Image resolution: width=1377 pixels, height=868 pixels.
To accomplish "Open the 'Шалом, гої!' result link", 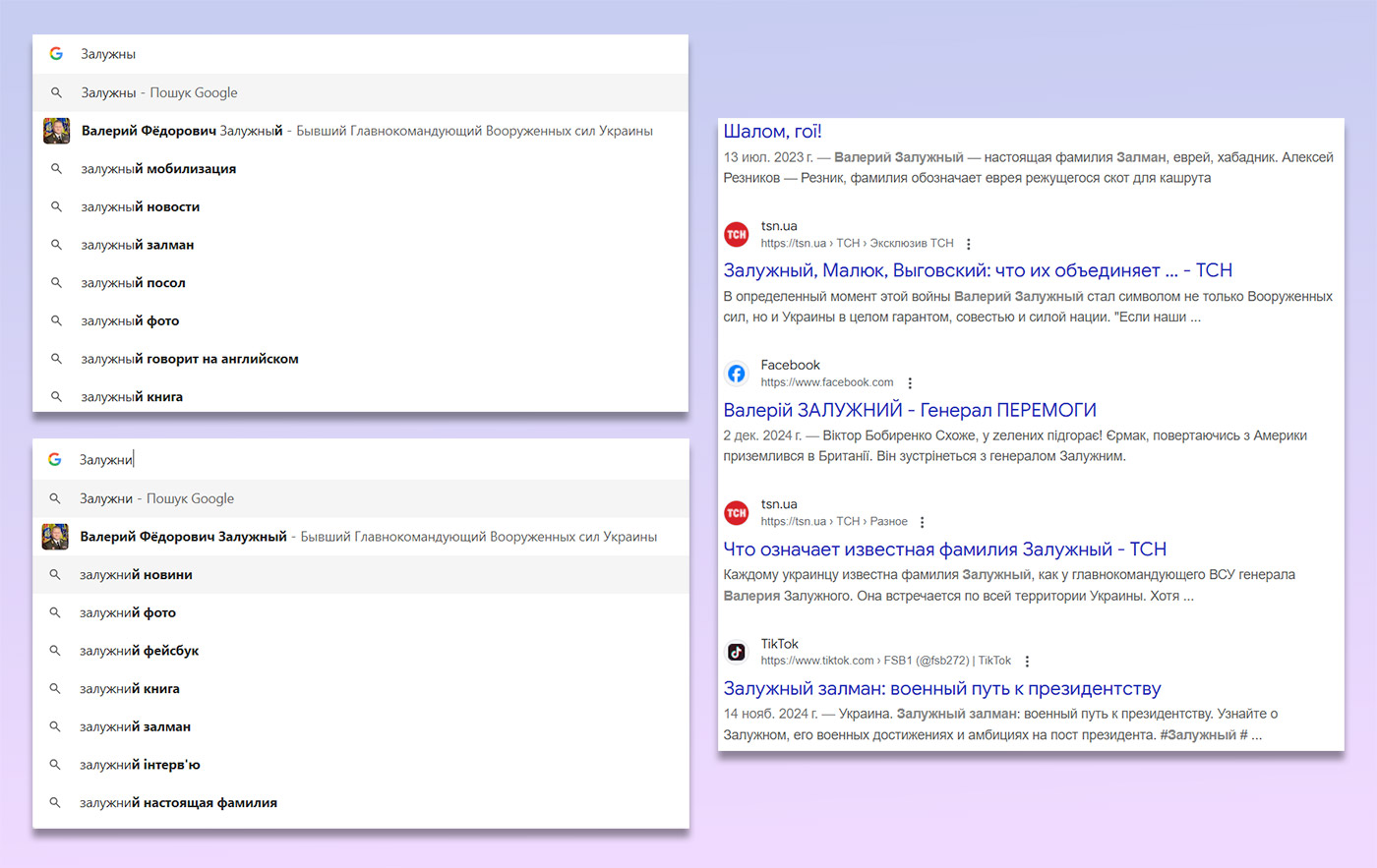I will [x=772, y=132].
